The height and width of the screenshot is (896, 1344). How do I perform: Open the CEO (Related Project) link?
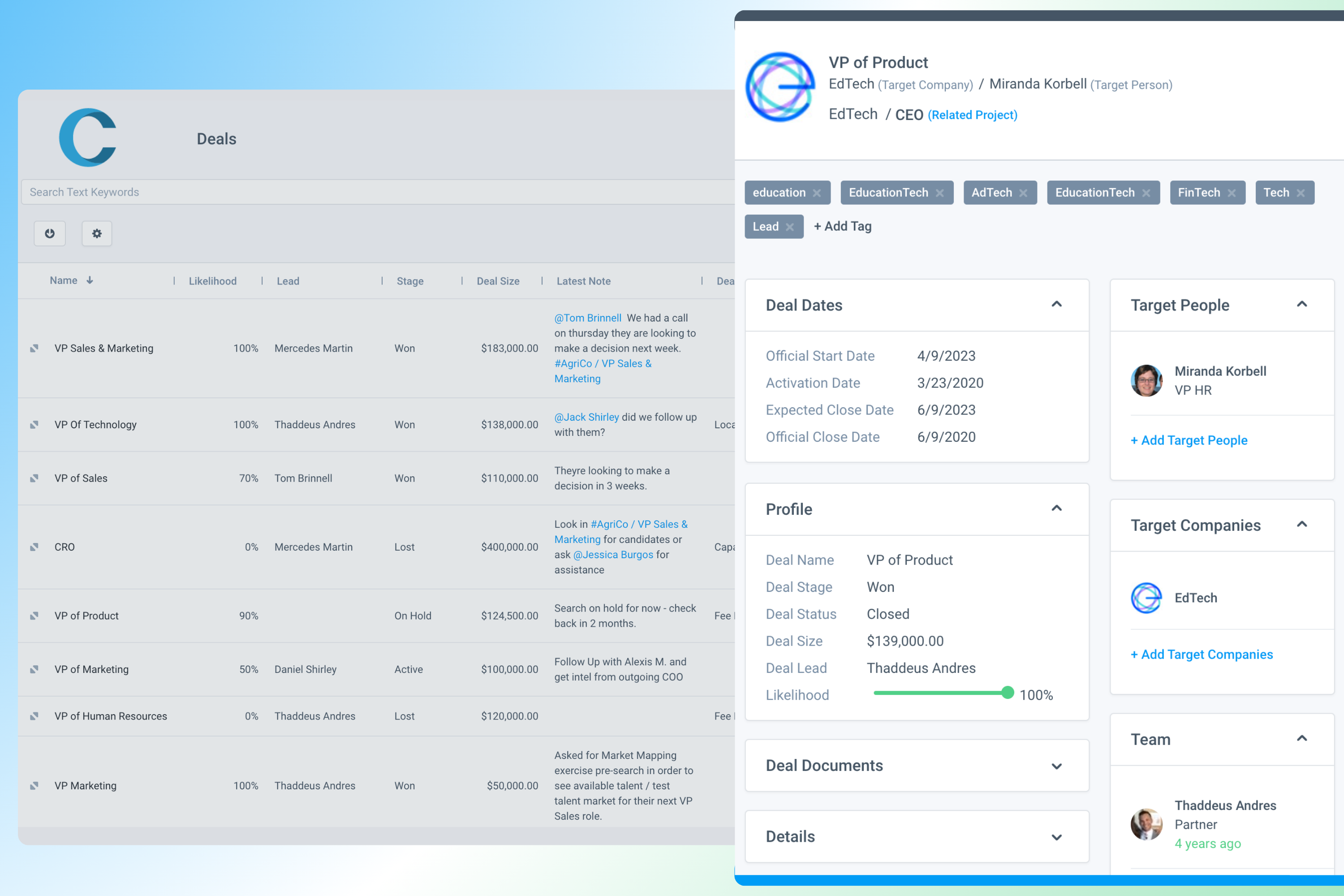pos(956,114)
